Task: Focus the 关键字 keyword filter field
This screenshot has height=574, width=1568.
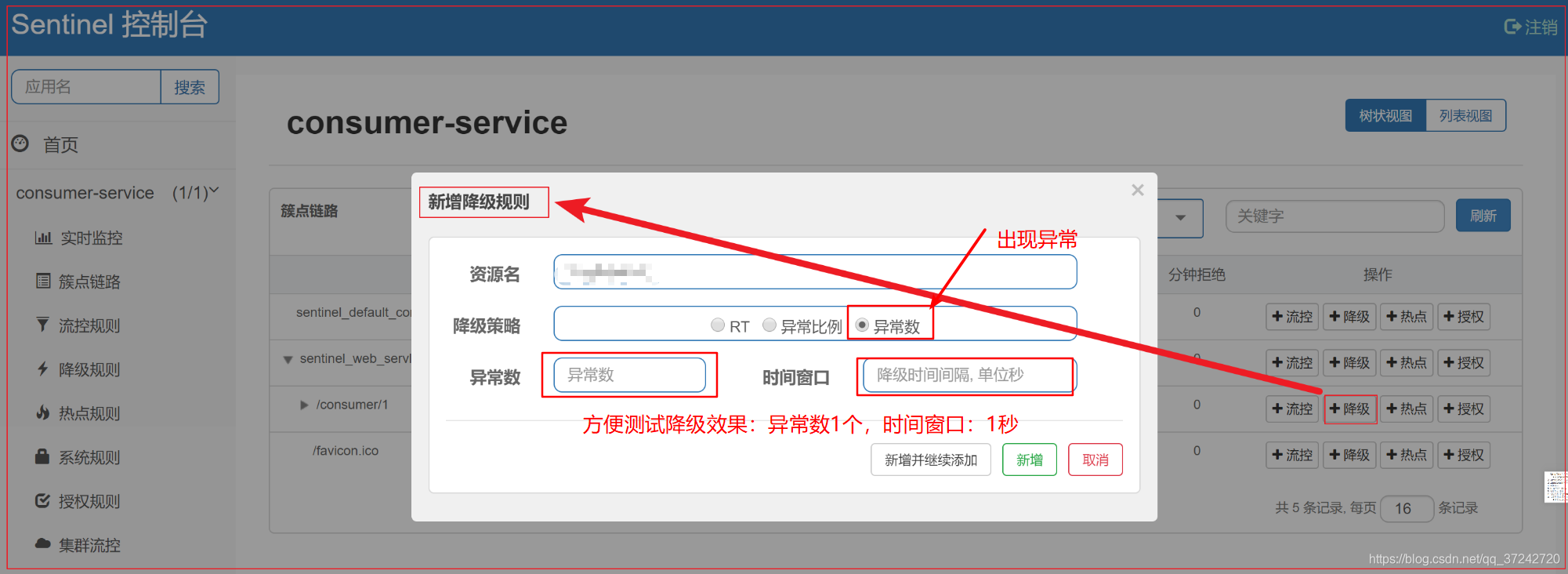Action: [1334, 216]
